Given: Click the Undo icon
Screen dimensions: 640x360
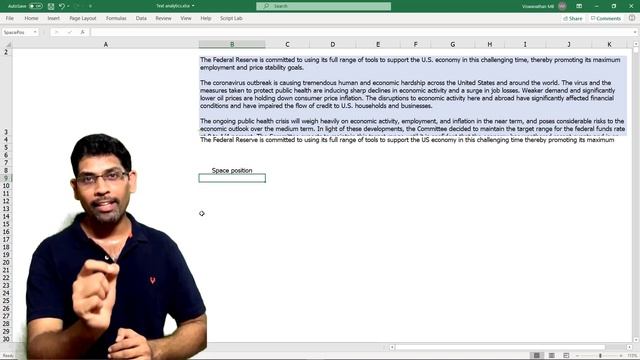Looking at the screenshot, I should (62, 6).
